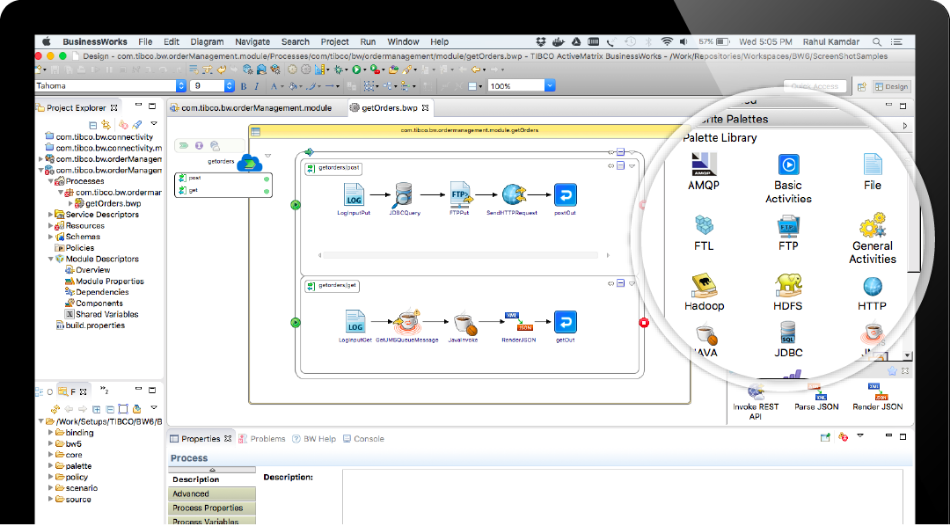
Task: Open the Hadoop palette
Action: click(x=704, y=292)
